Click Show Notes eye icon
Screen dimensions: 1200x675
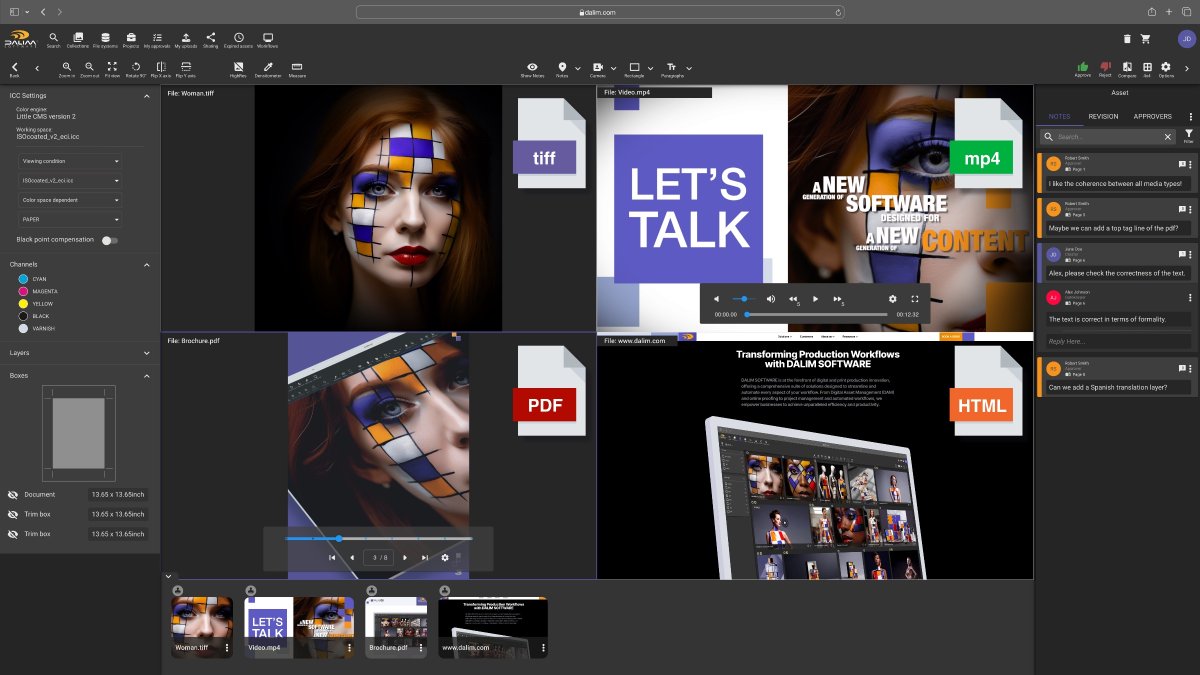click(x=533, y=69)
